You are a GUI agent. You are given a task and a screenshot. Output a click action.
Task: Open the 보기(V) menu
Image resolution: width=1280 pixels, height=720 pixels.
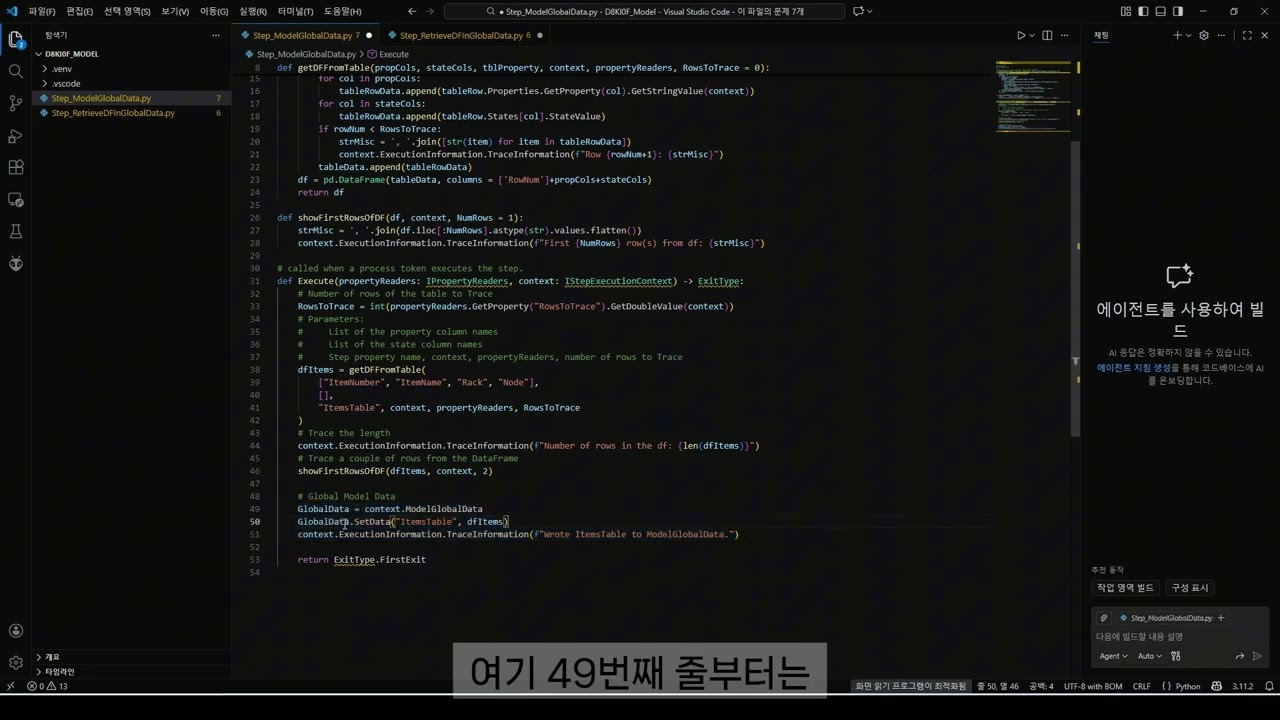[x=176, y=11]
